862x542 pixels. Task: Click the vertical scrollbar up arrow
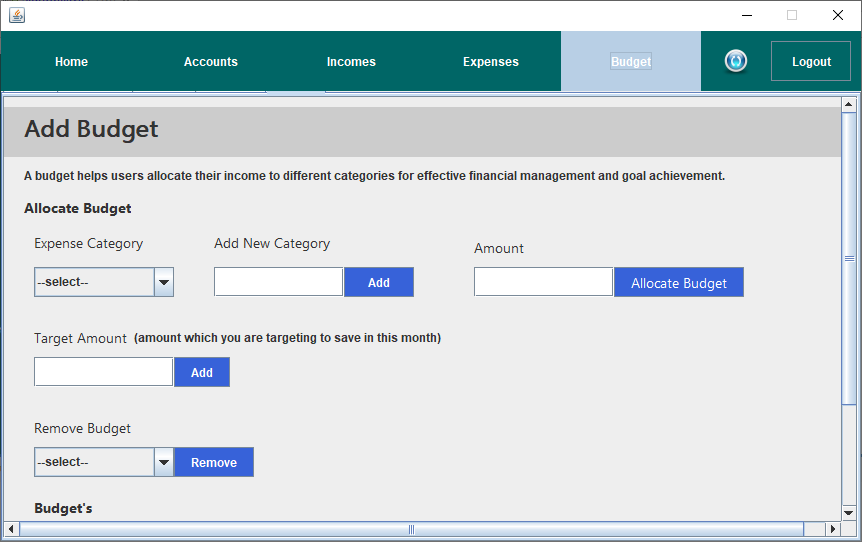(848, 104)
